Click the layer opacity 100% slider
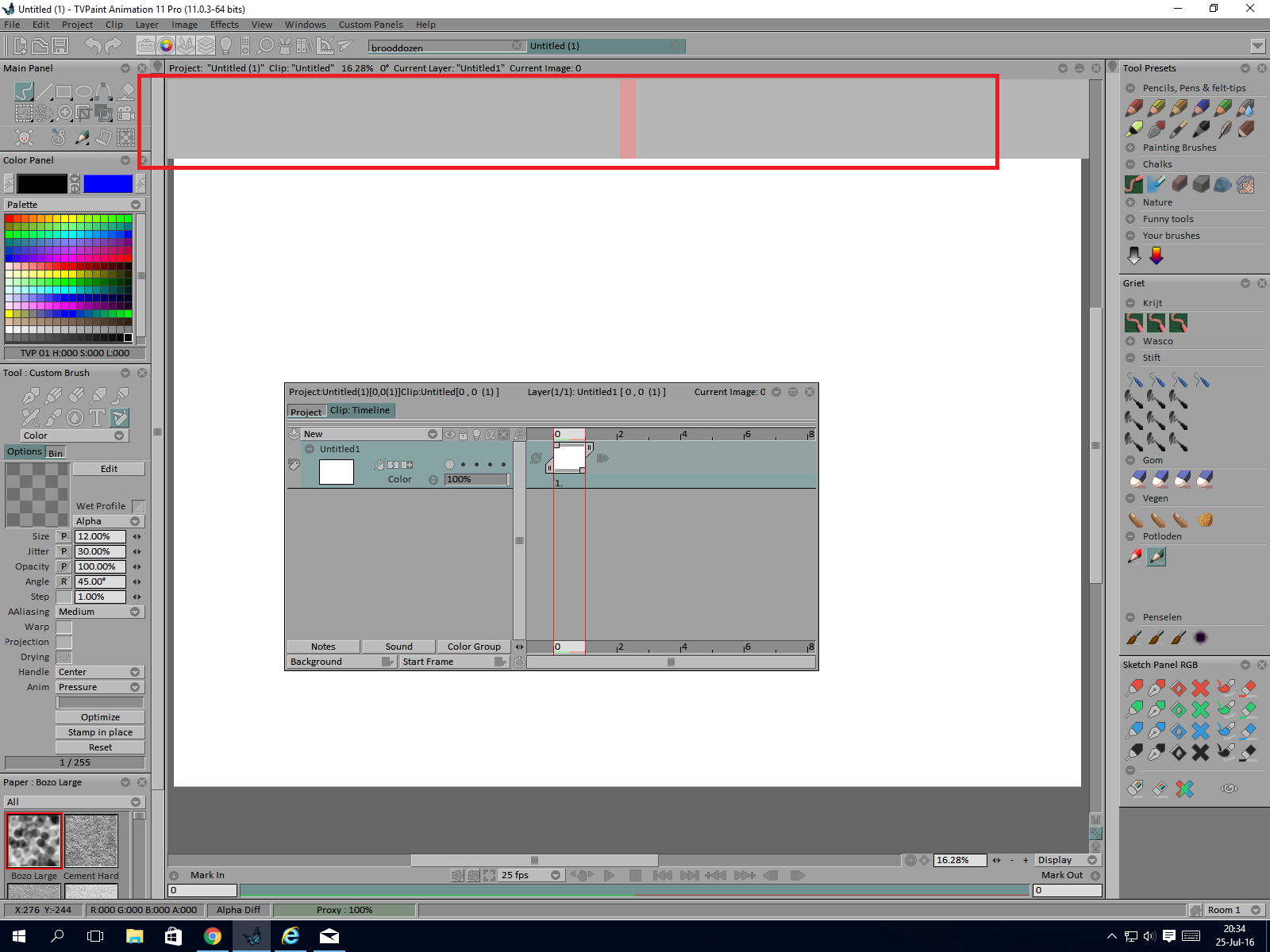 (x=477, y=480)
